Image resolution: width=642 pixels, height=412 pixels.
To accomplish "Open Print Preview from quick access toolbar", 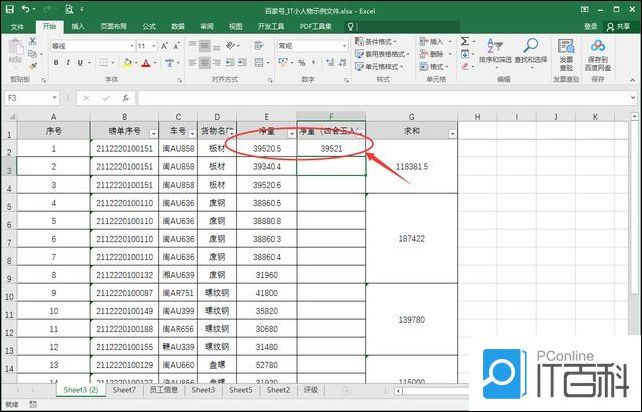I will click(x=69, y=9).
